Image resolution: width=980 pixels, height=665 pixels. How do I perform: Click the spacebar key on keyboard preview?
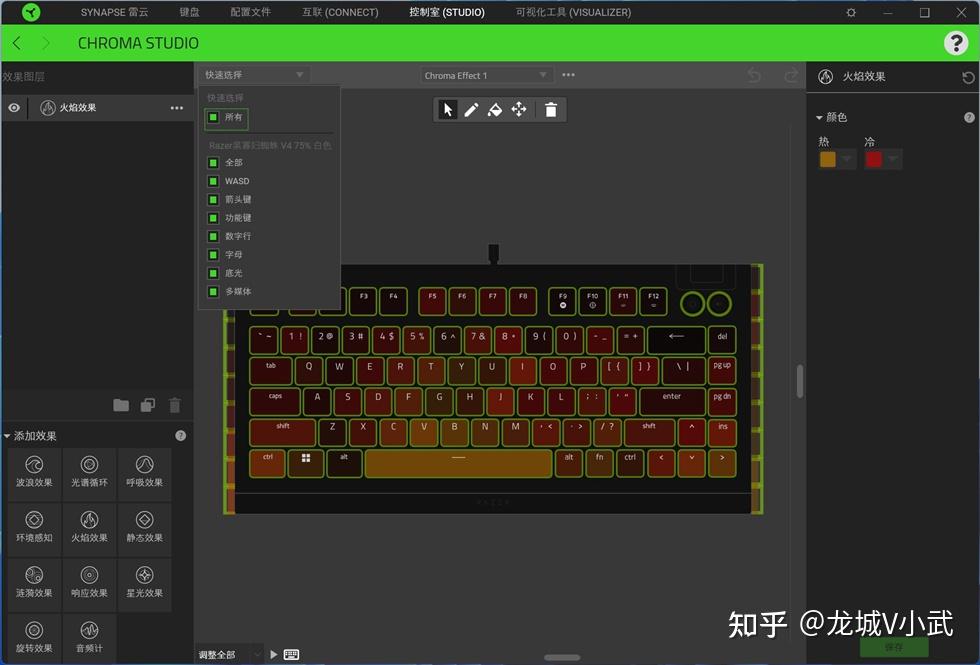(458, 464)
